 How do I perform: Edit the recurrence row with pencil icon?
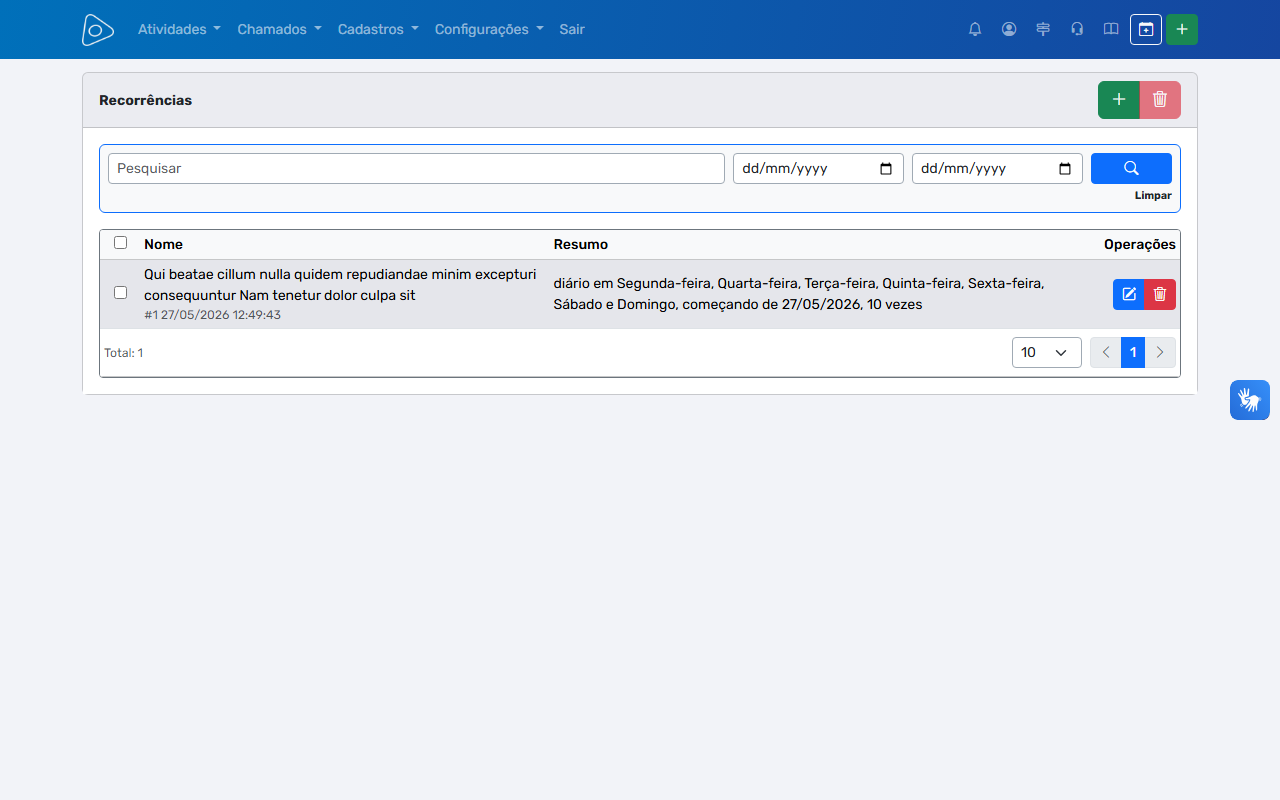coord(1129,294)
